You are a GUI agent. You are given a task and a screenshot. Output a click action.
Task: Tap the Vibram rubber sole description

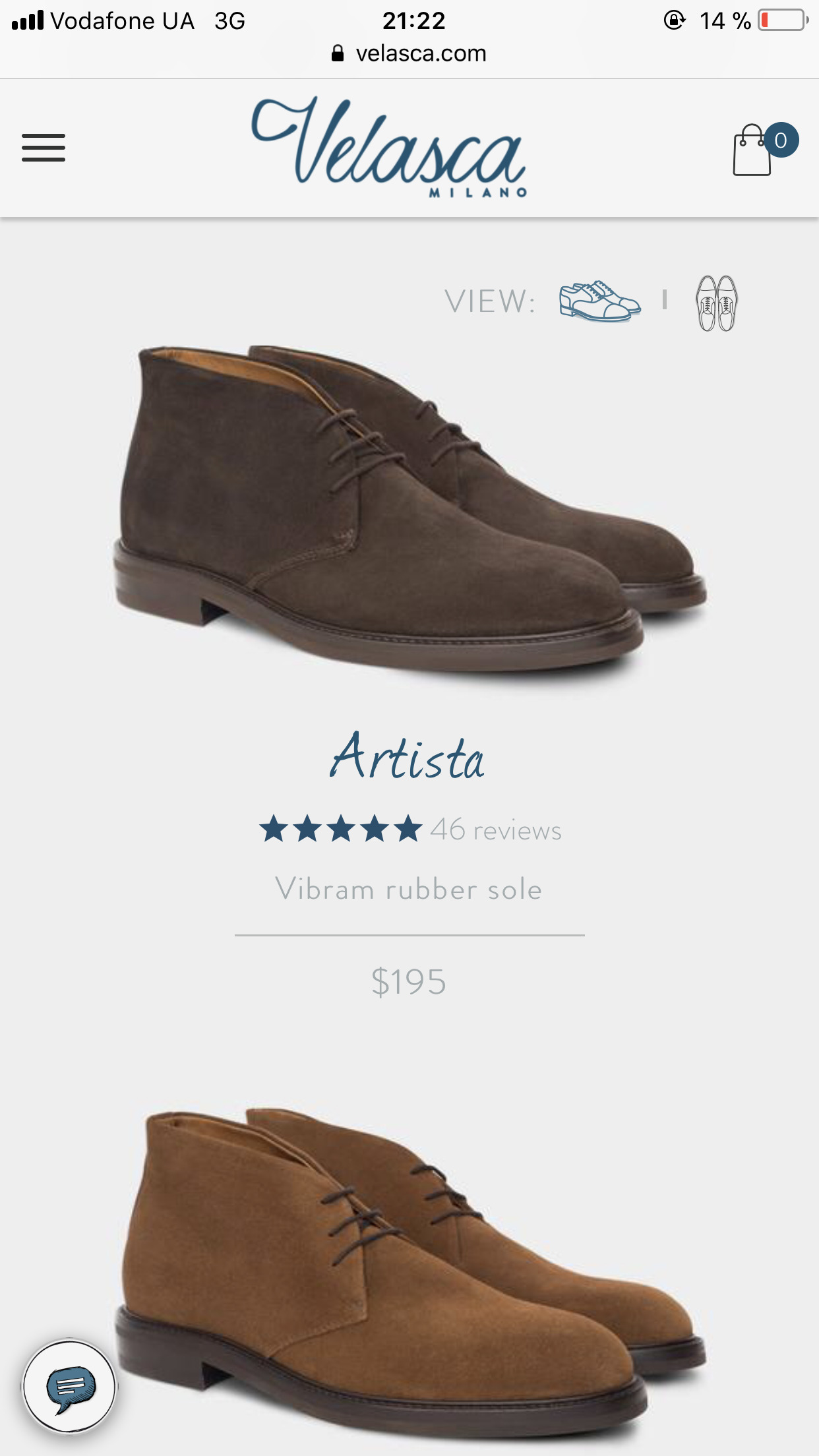(409, 889)
